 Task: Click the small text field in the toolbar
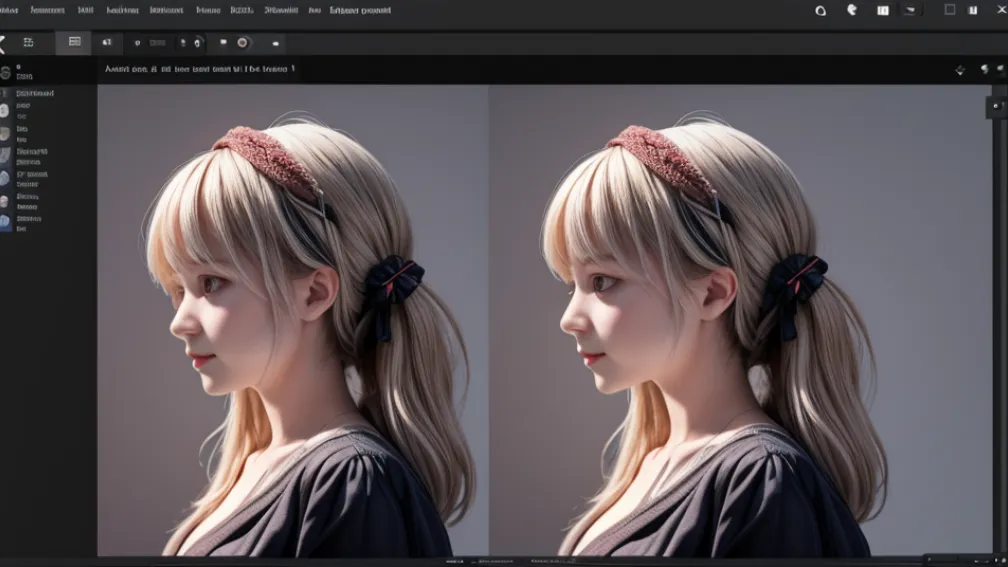pyautogui.click(x=158, y=43)
